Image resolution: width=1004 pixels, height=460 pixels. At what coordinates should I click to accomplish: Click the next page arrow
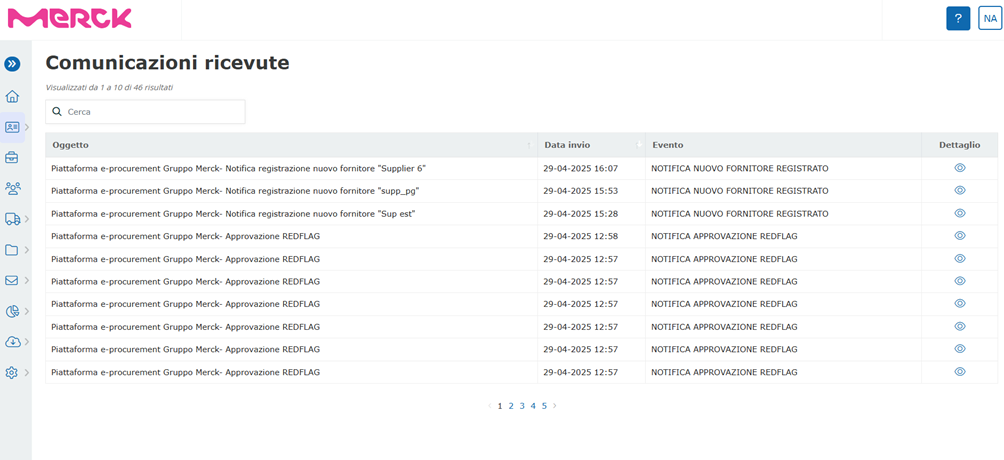(x=555, y=406)
